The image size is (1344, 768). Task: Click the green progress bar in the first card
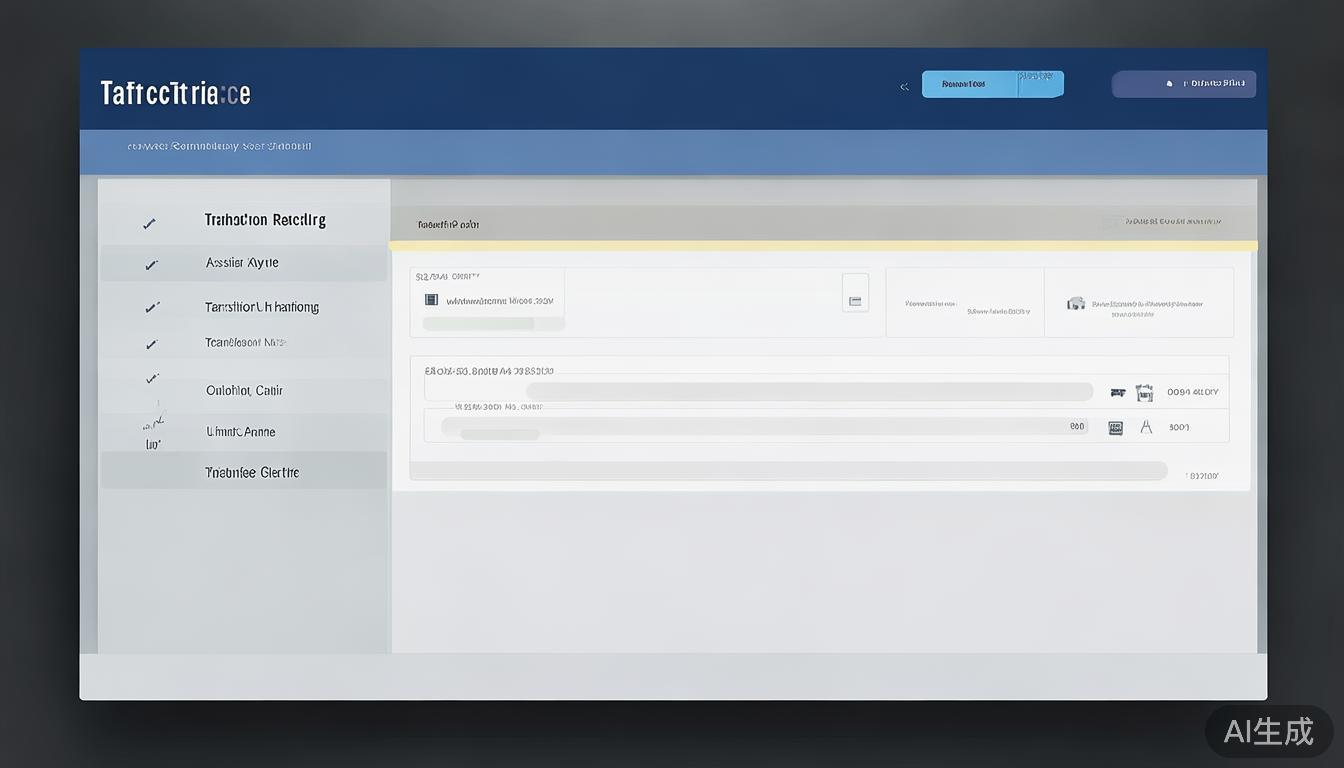pyautogui.click(x=478, y=324)
